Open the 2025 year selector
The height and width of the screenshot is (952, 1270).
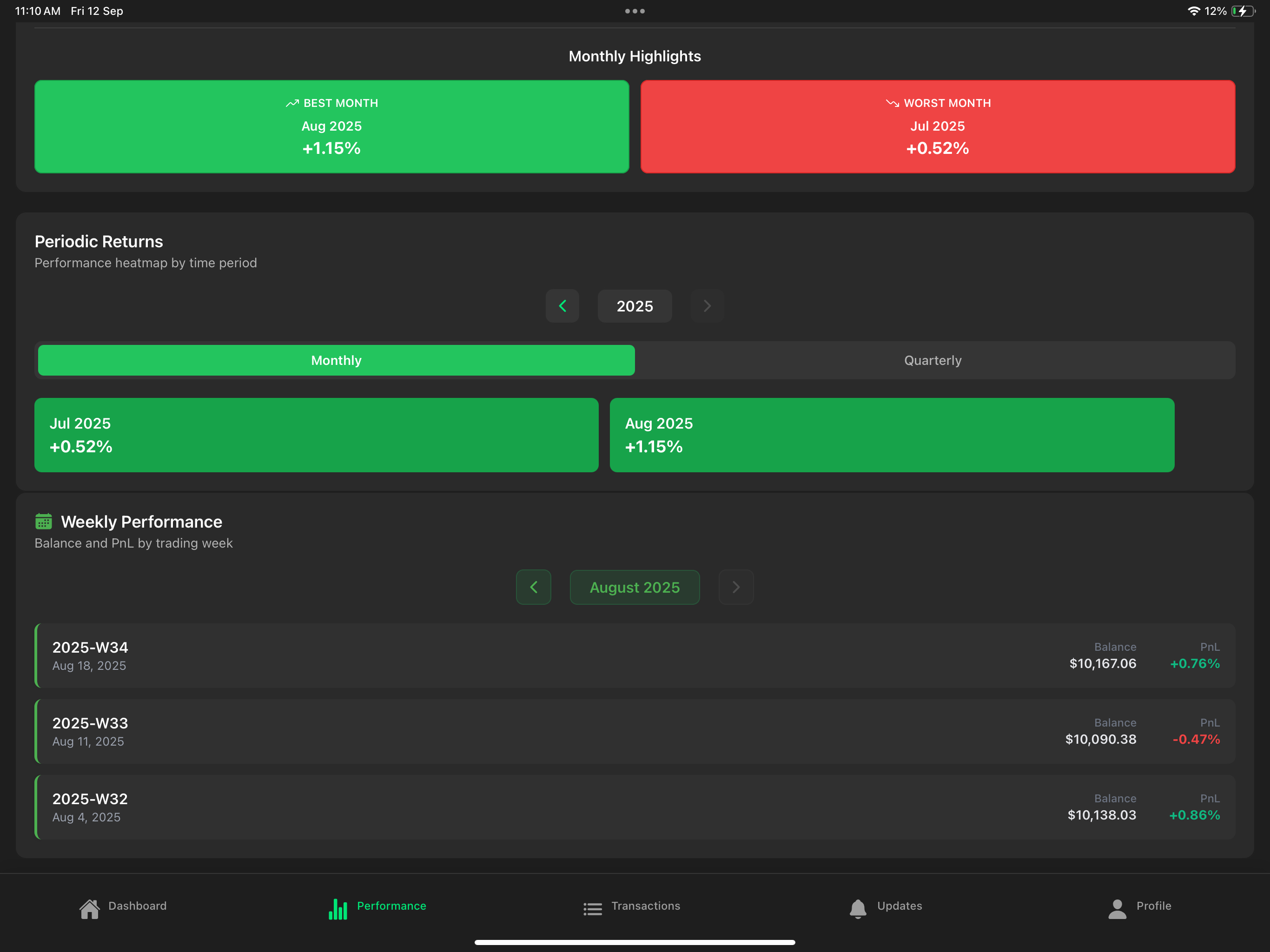(635, 306)
